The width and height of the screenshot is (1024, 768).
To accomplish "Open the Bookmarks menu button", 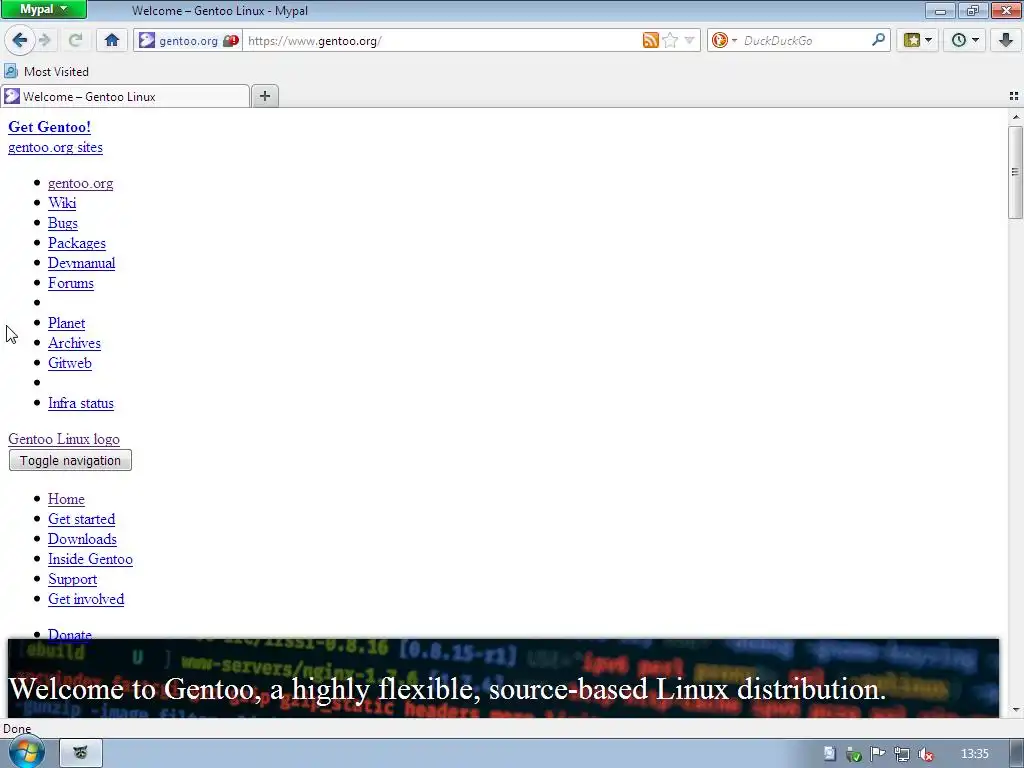I will point(918,40).
